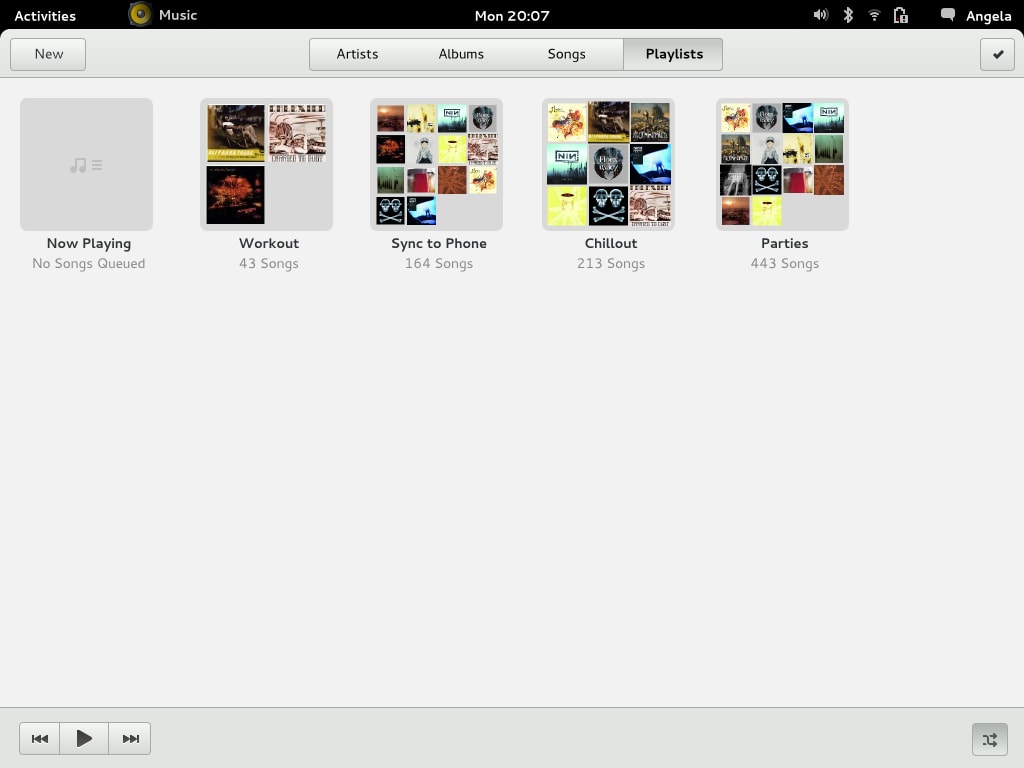Create a playlist with the New button
This screenshot has width=1024, height=768.
coord(48,54)
